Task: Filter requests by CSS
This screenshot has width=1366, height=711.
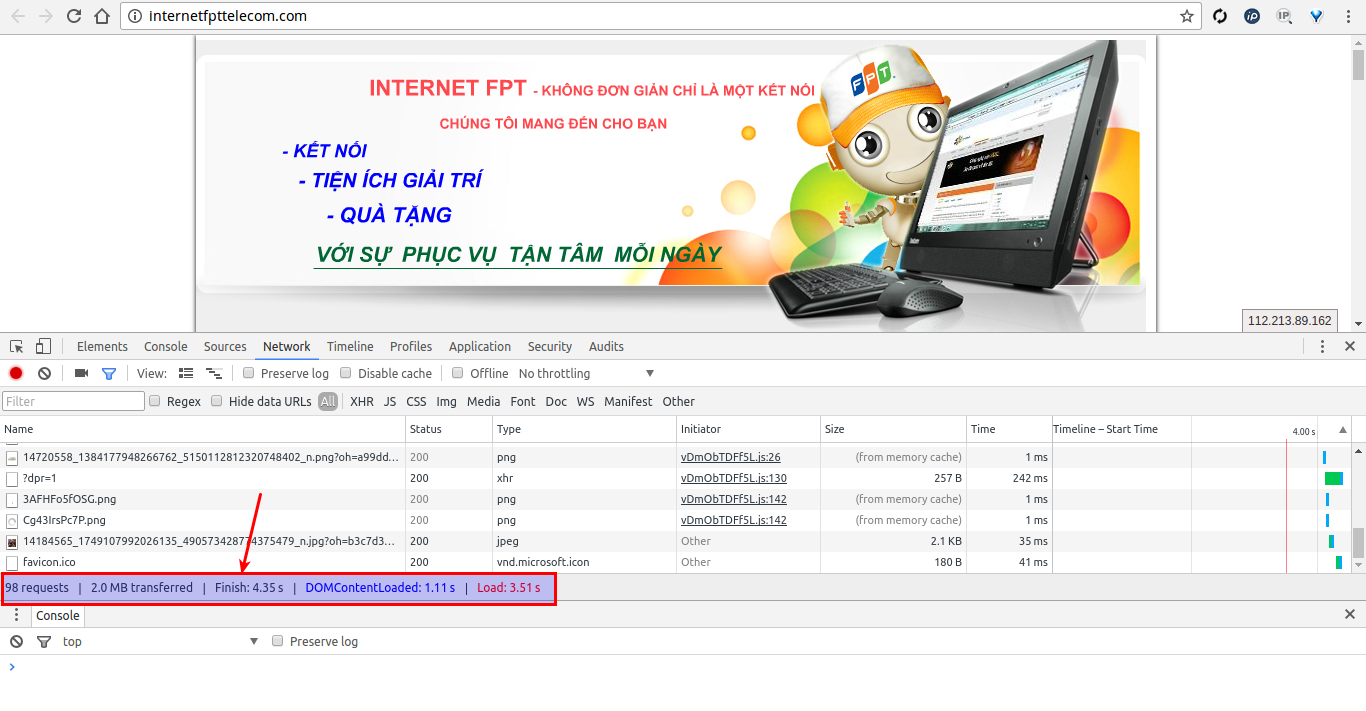Action: [416, 401]
